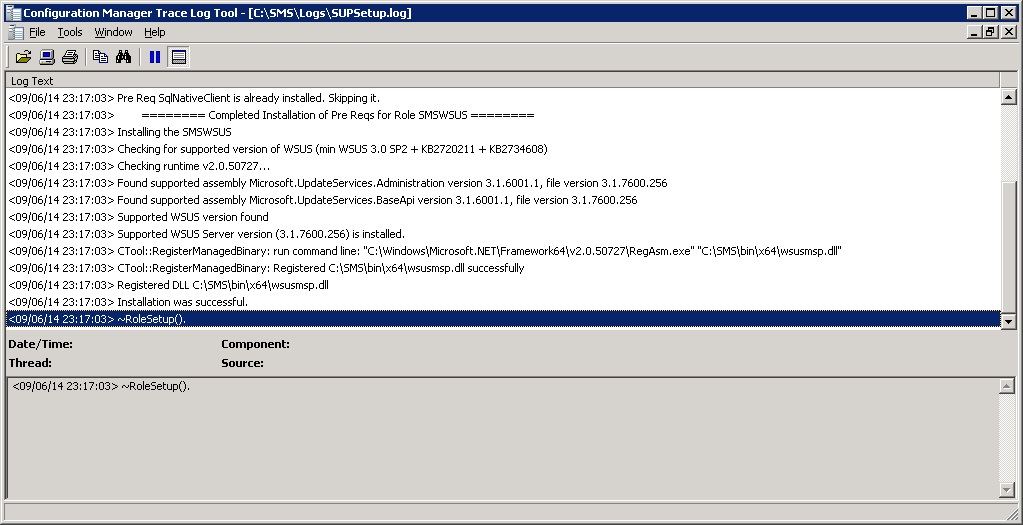Select the 'Installing the SMSWSUS' log line
The image size is (1023, 525).
pos(174,132)
